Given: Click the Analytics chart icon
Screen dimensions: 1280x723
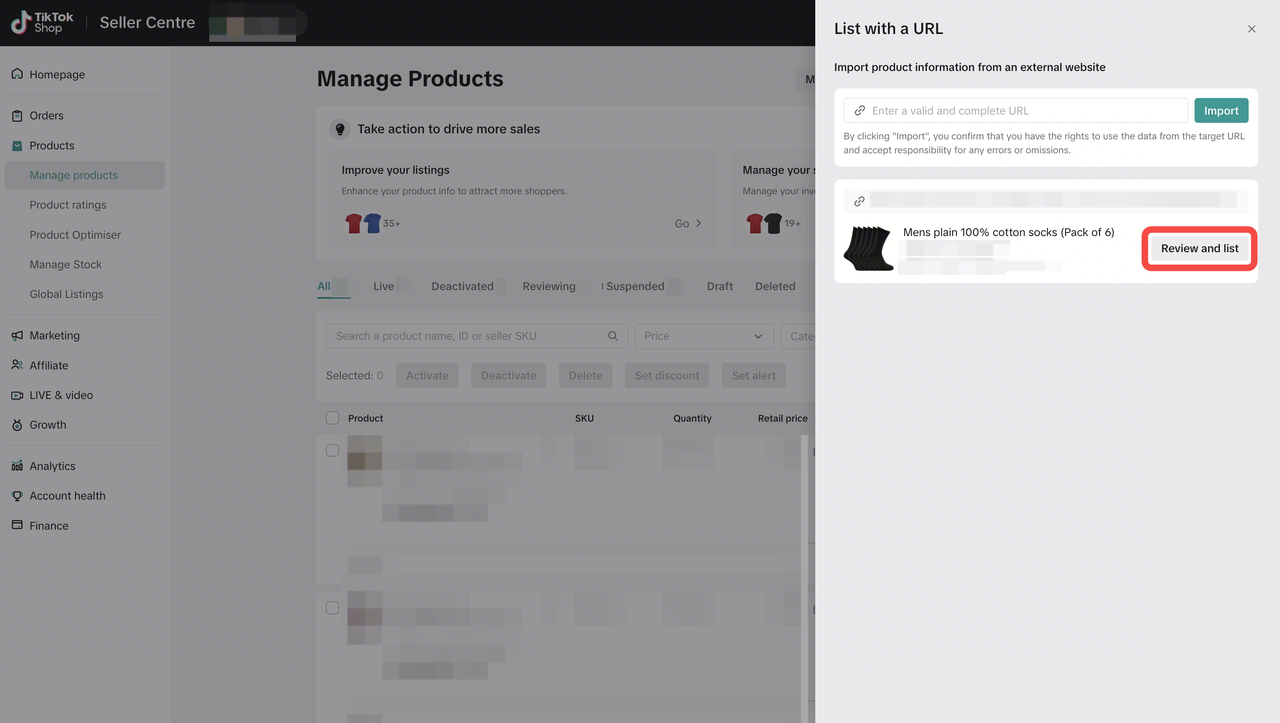Looking at the screenshot, I should point(17,466).
